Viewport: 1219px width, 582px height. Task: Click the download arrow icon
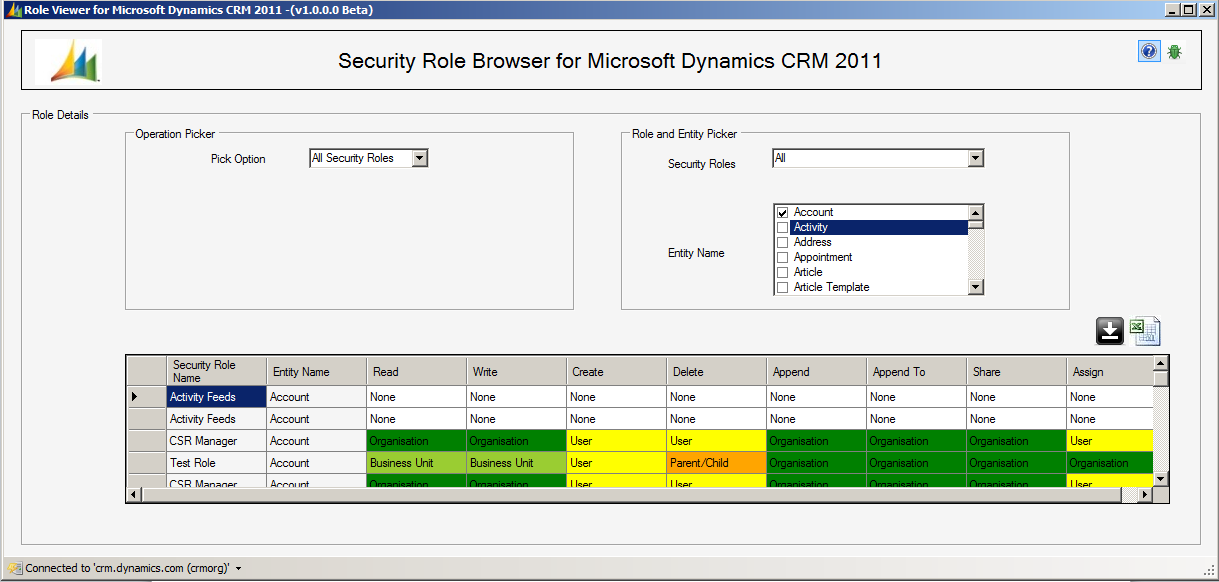click(x=1110, y=330)
